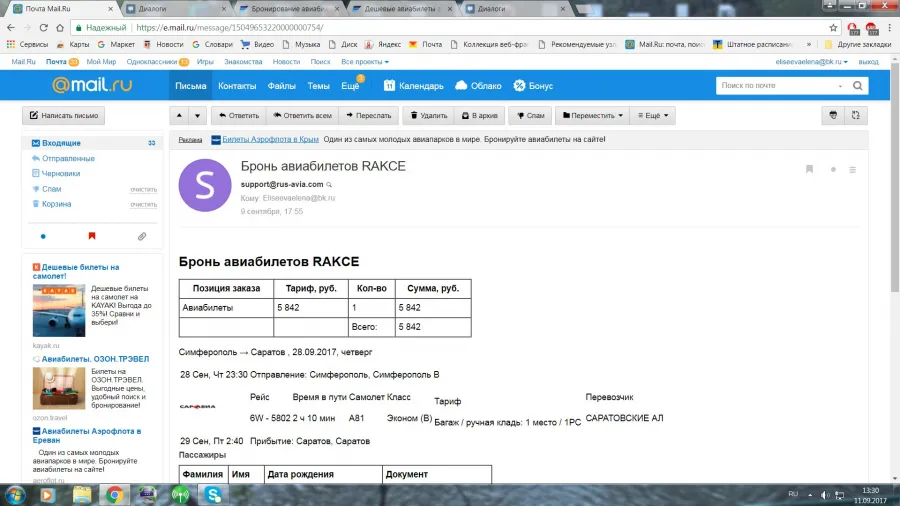Open the Windows Start button
Viewport: 900px width, 506px height.
coord(15,495)
